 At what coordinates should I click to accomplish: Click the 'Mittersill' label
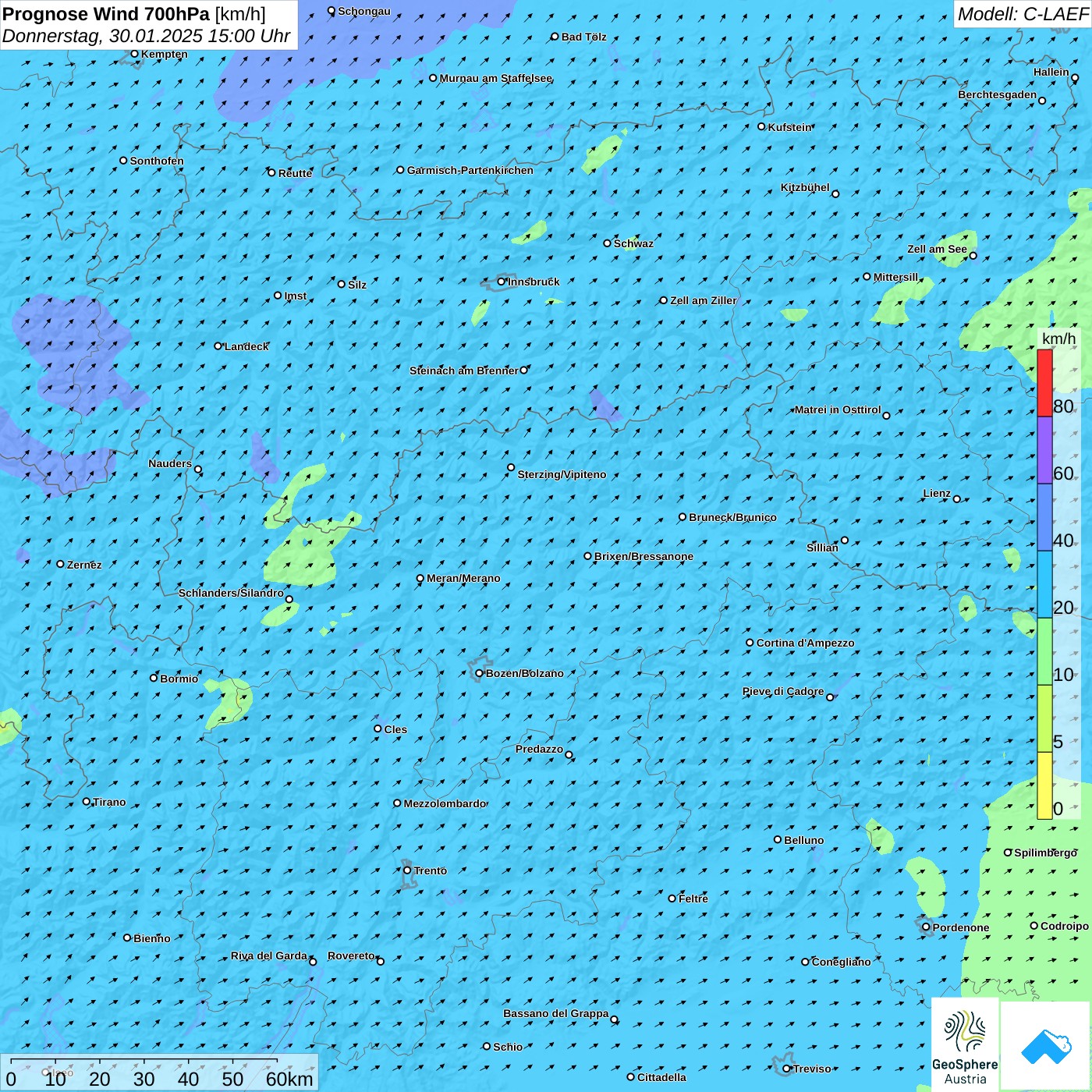(896, 277)
